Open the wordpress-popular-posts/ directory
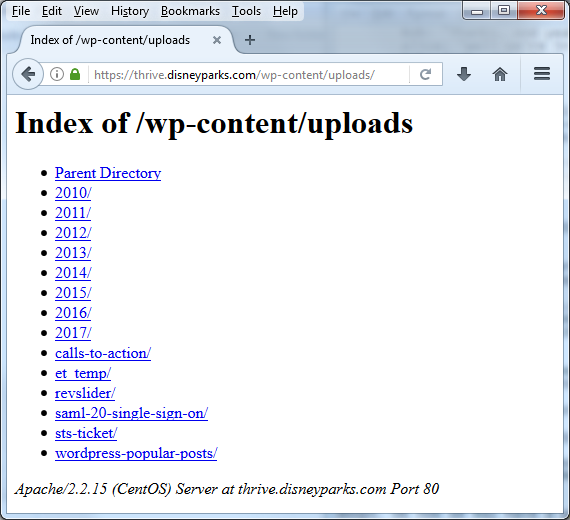This screenshot has width=570, height=520. point(136,453)
